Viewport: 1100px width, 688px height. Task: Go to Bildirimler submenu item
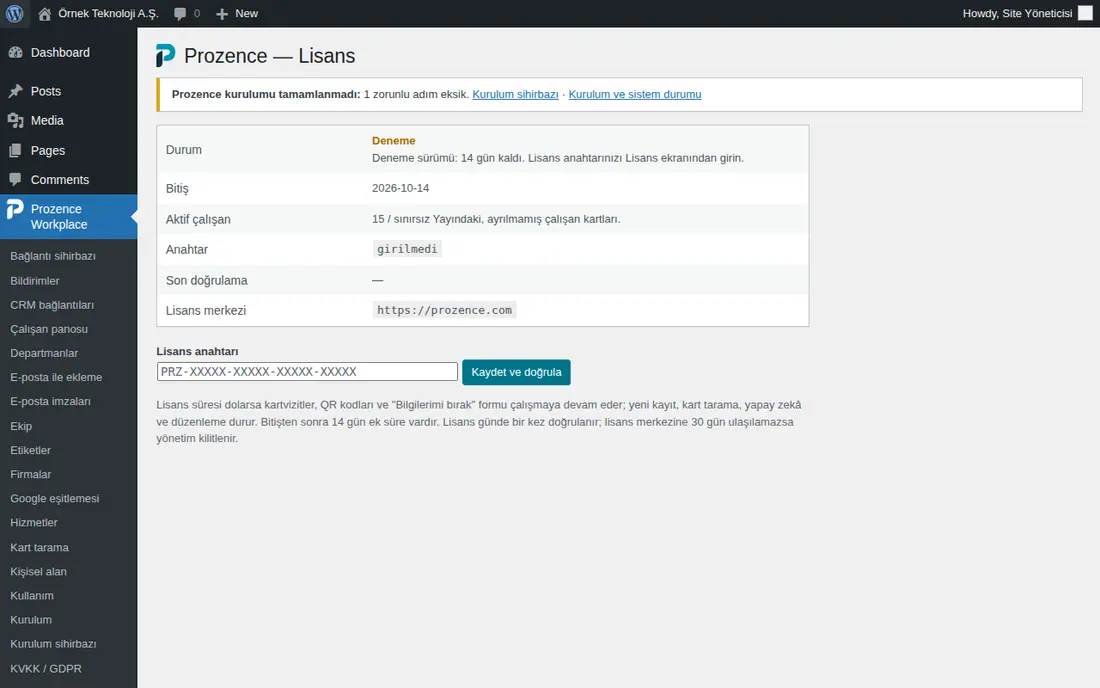pyautogui.click(x=35, y=281)
